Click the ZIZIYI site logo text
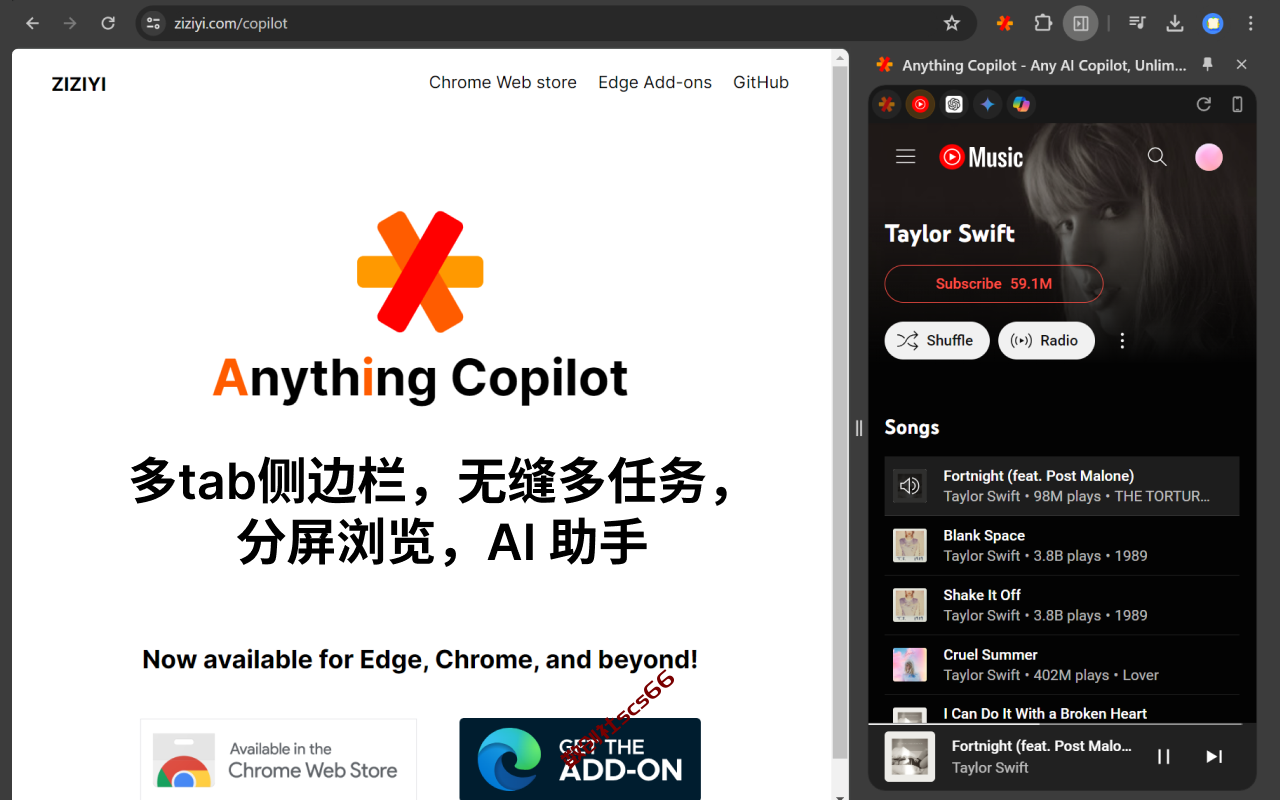 coord(79,84)
